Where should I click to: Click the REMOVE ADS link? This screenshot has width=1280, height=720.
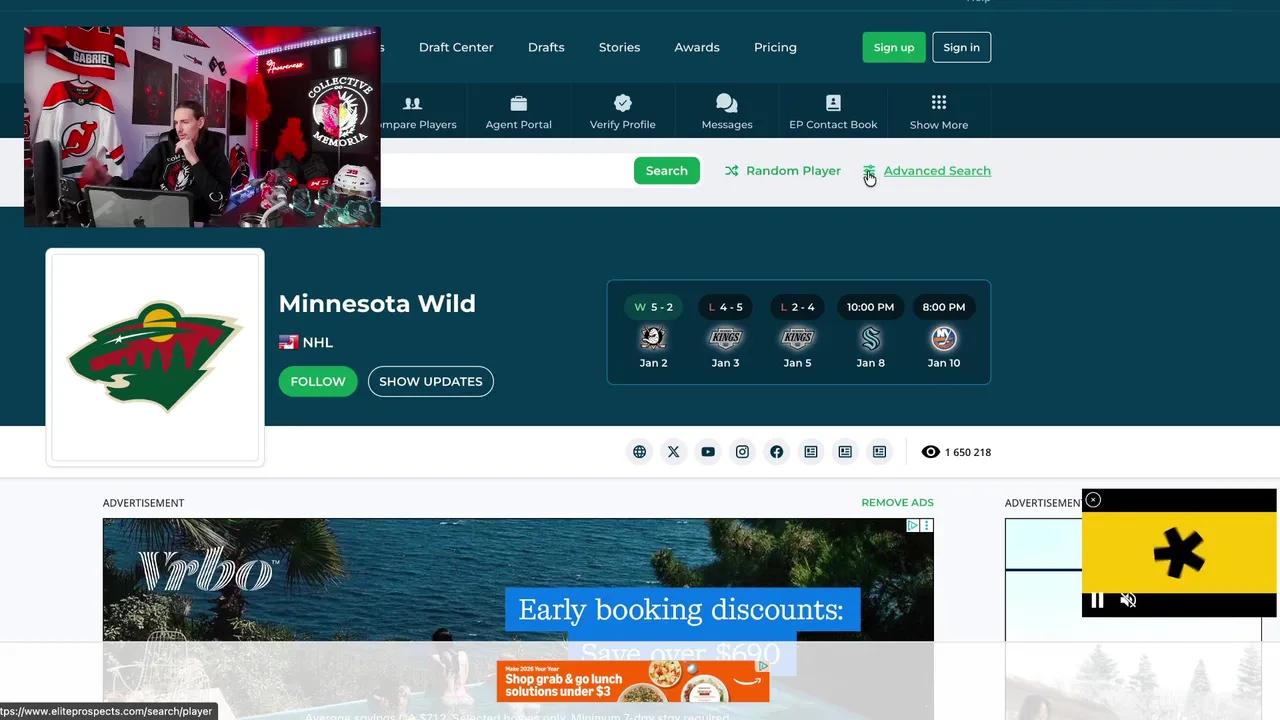click(x=897, y=502)
